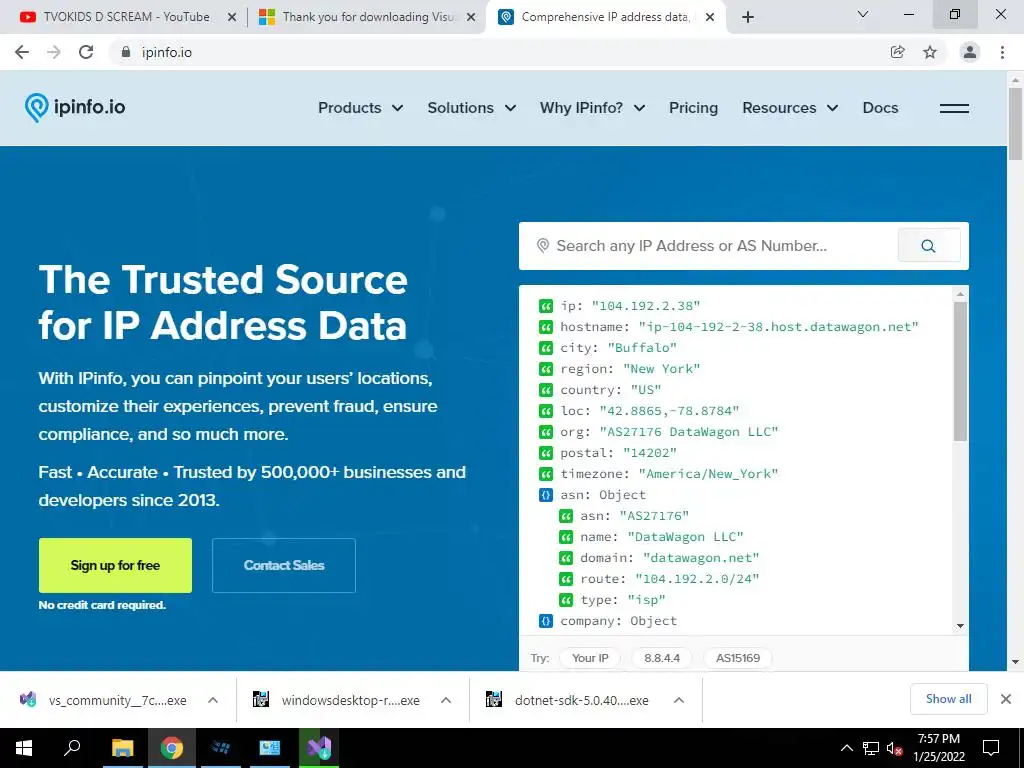Click the page vertical scrollbar thumb
The width and height of the screenshot is (1024, 768).
tap(1016, 124)
